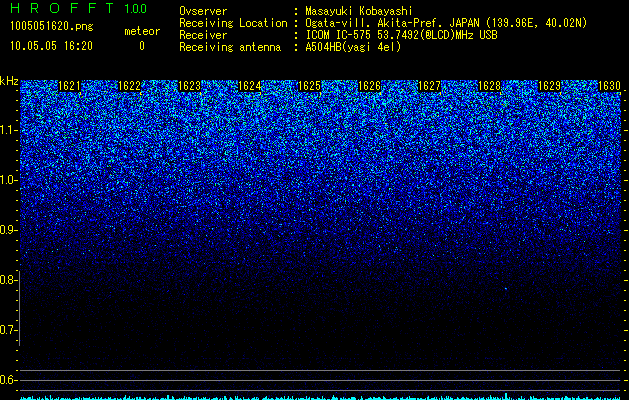Click the 0.7 kHz axis label
This screenshot has width=629, height=400.
point(8,330)
